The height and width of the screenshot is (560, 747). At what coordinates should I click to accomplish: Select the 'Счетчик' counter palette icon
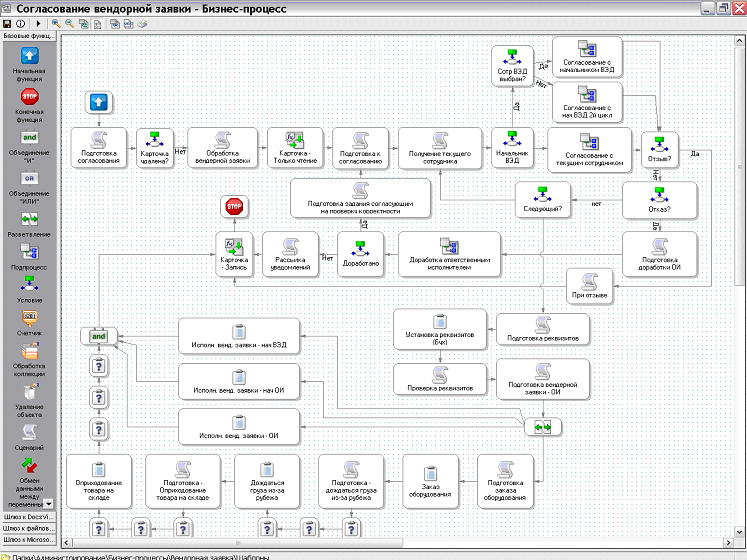pos(29,317)
